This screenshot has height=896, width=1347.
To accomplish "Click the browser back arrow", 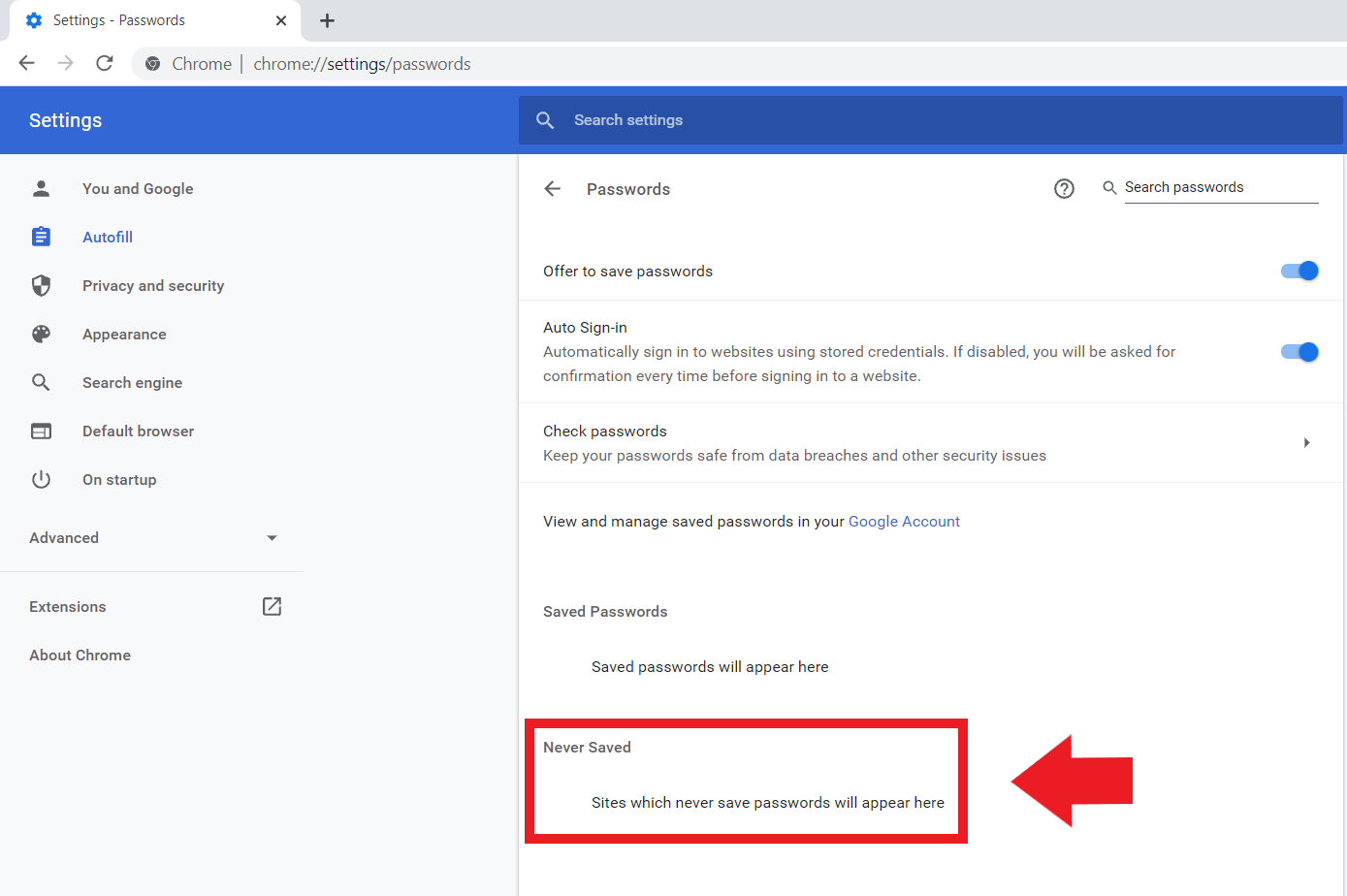I will 27,63.
